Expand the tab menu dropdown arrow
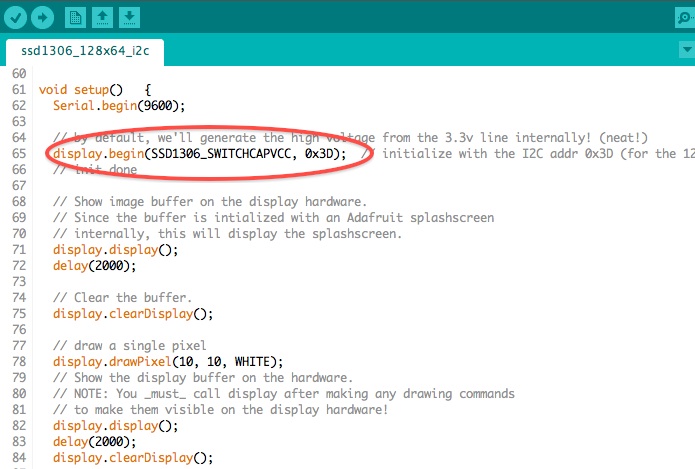 click(x=687, y=49)
